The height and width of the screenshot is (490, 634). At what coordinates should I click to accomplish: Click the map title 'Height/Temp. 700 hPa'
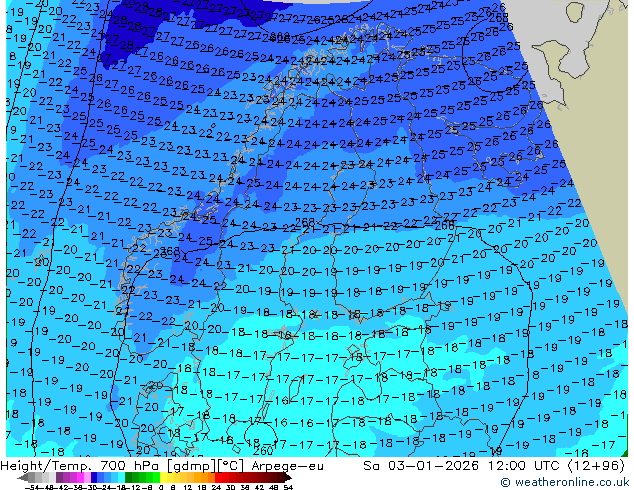click(x=82, y=466)
